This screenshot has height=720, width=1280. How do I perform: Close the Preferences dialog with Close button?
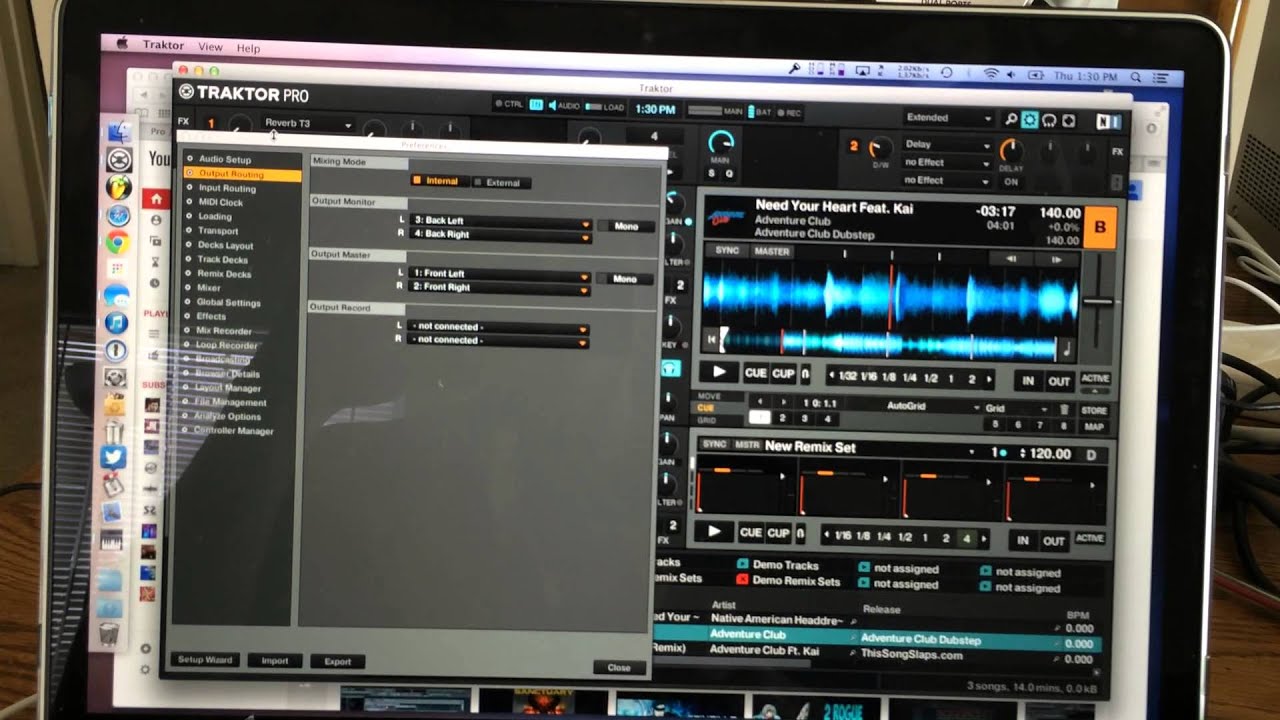[619, 668]
